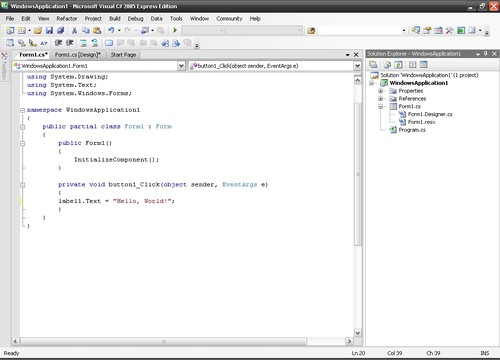500x360 pixels.
Task: Open the Add New Item dropdown arrow
Action: click(x=29, y=31)
